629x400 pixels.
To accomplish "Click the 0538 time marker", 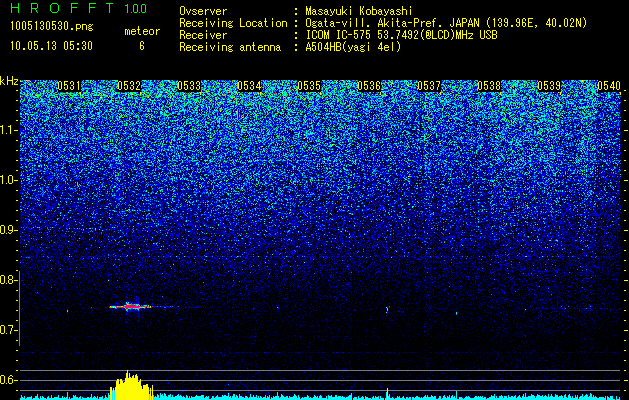I will (x=489, y=86).
